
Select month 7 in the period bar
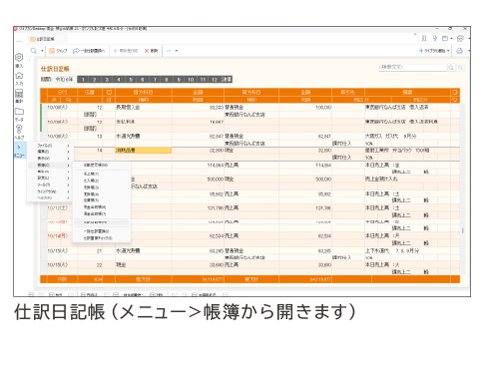point(155,80)
